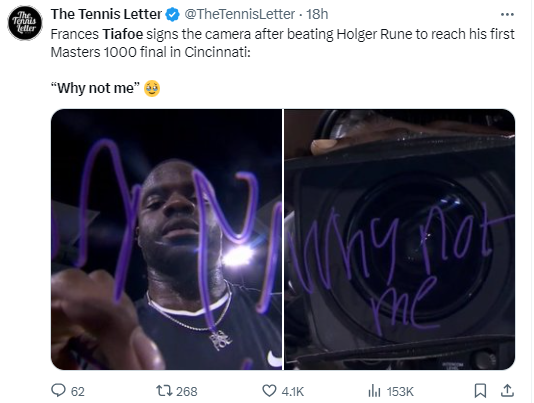Open the reply comment icon
This screenshot has height=403, width=534.
coord(58,390)
